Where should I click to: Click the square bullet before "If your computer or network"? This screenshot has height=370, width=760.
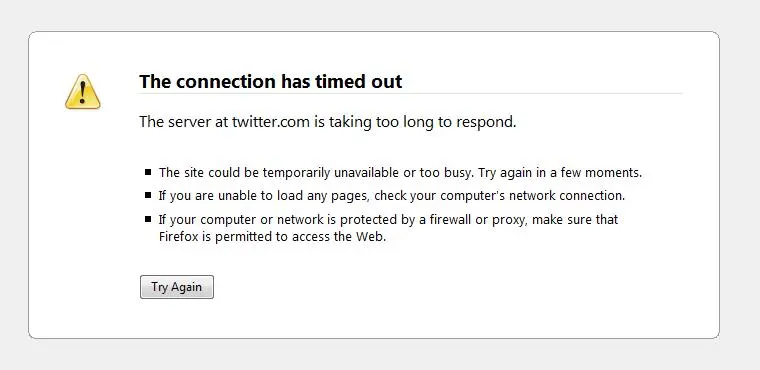pyautogui.click(x=148, y=219)
